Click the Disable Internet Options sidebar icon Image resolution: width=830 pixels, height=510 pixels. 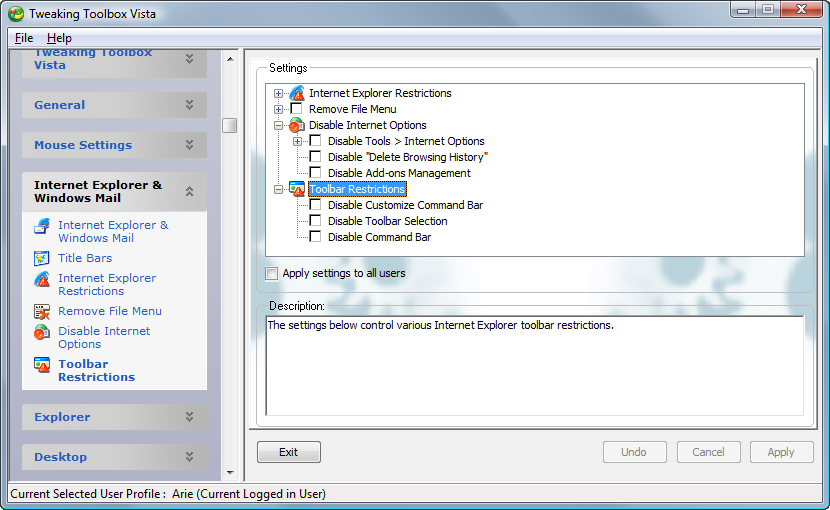tap(42, 332)
